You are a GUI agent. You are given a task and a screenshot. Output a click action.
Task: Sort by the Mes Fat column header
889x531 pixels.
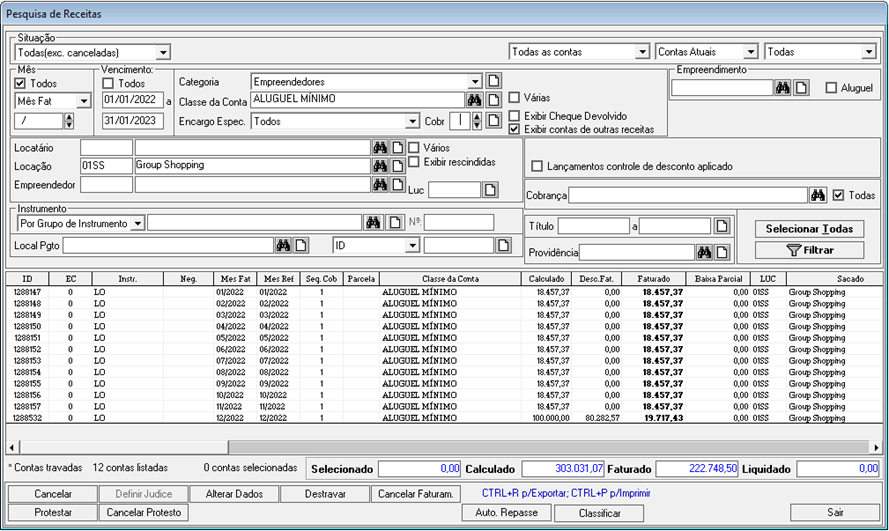pyautogui.click(x=235, y=279)
